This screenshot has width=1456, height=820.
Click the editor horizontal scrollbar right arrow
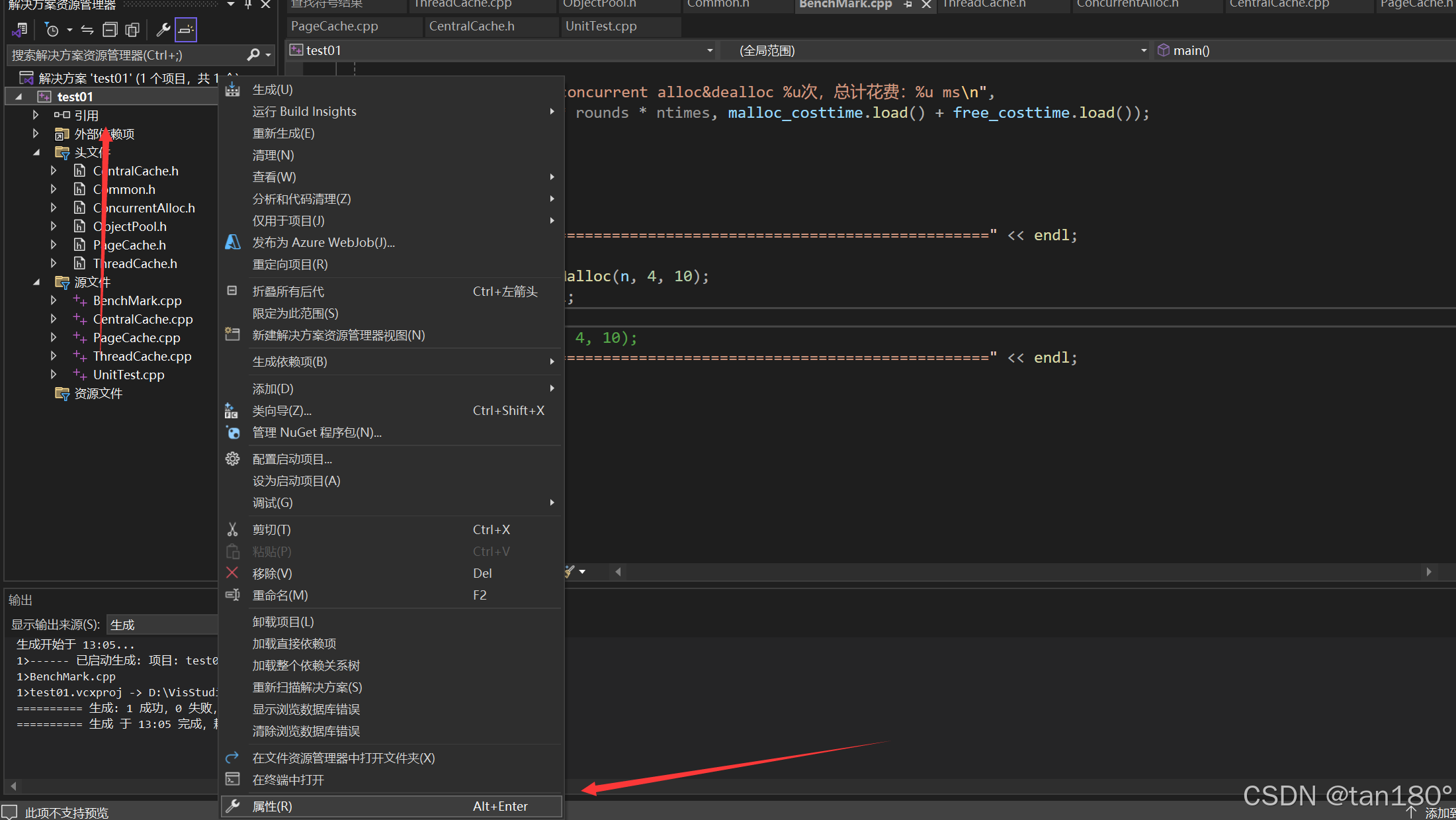1429,572
